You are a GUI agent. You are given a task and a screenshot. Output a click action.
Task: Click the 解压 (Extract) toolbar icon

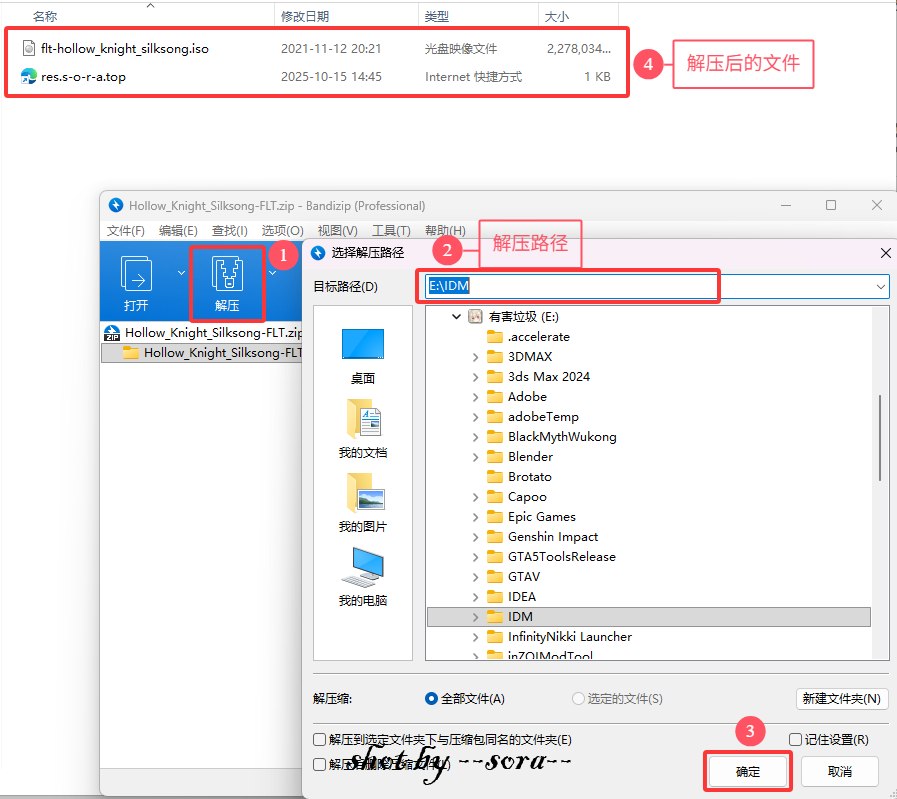(227, 283)
